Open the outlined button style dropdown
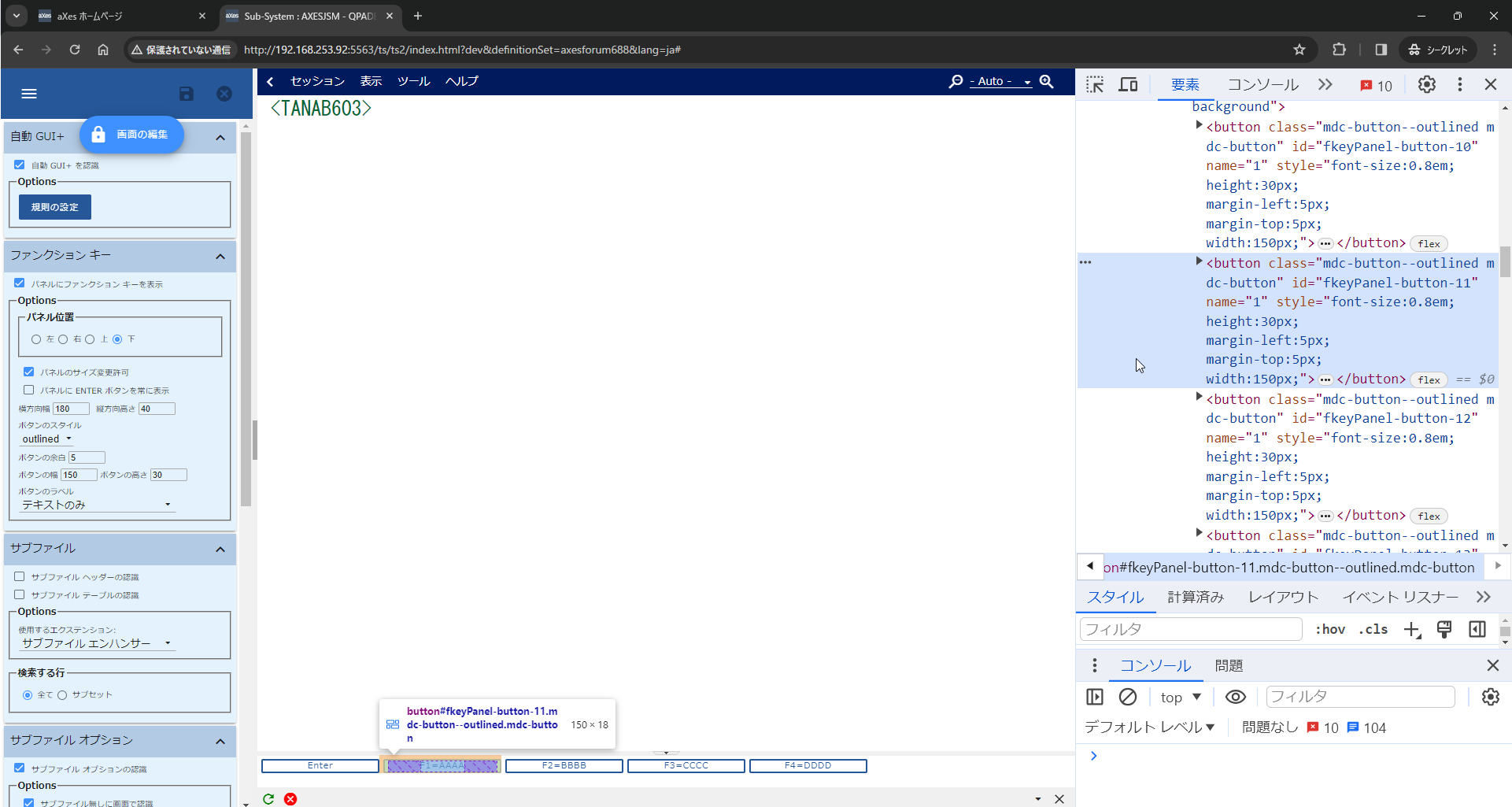Image resolution: width=1512 pixels, height=807 pixels. [x=46, y=439]
